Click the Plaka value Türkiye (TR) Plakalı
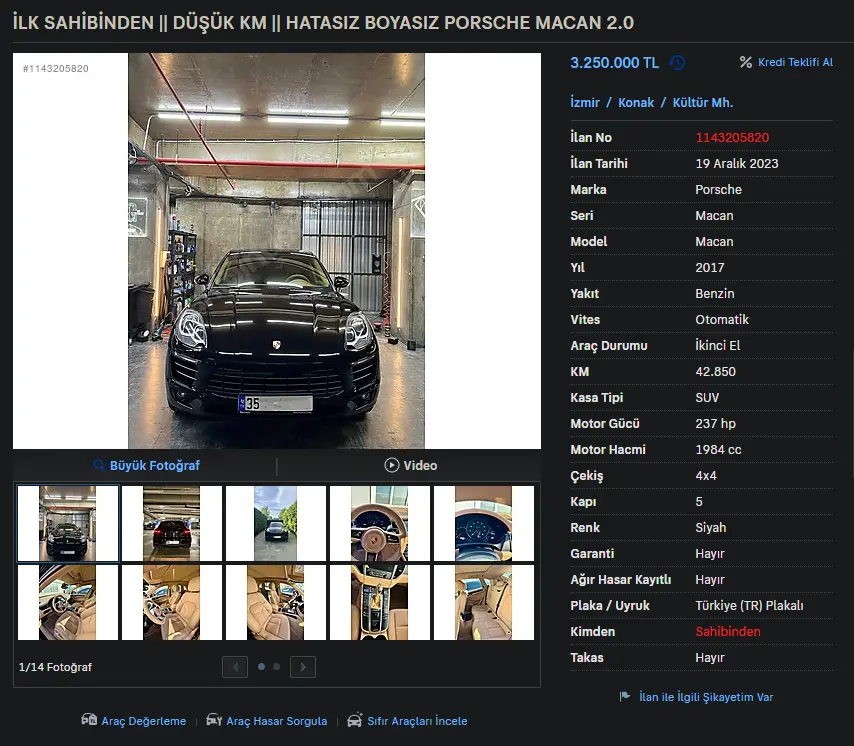Image resolution: width=854 pixels, height=746 pixels. 749,606
